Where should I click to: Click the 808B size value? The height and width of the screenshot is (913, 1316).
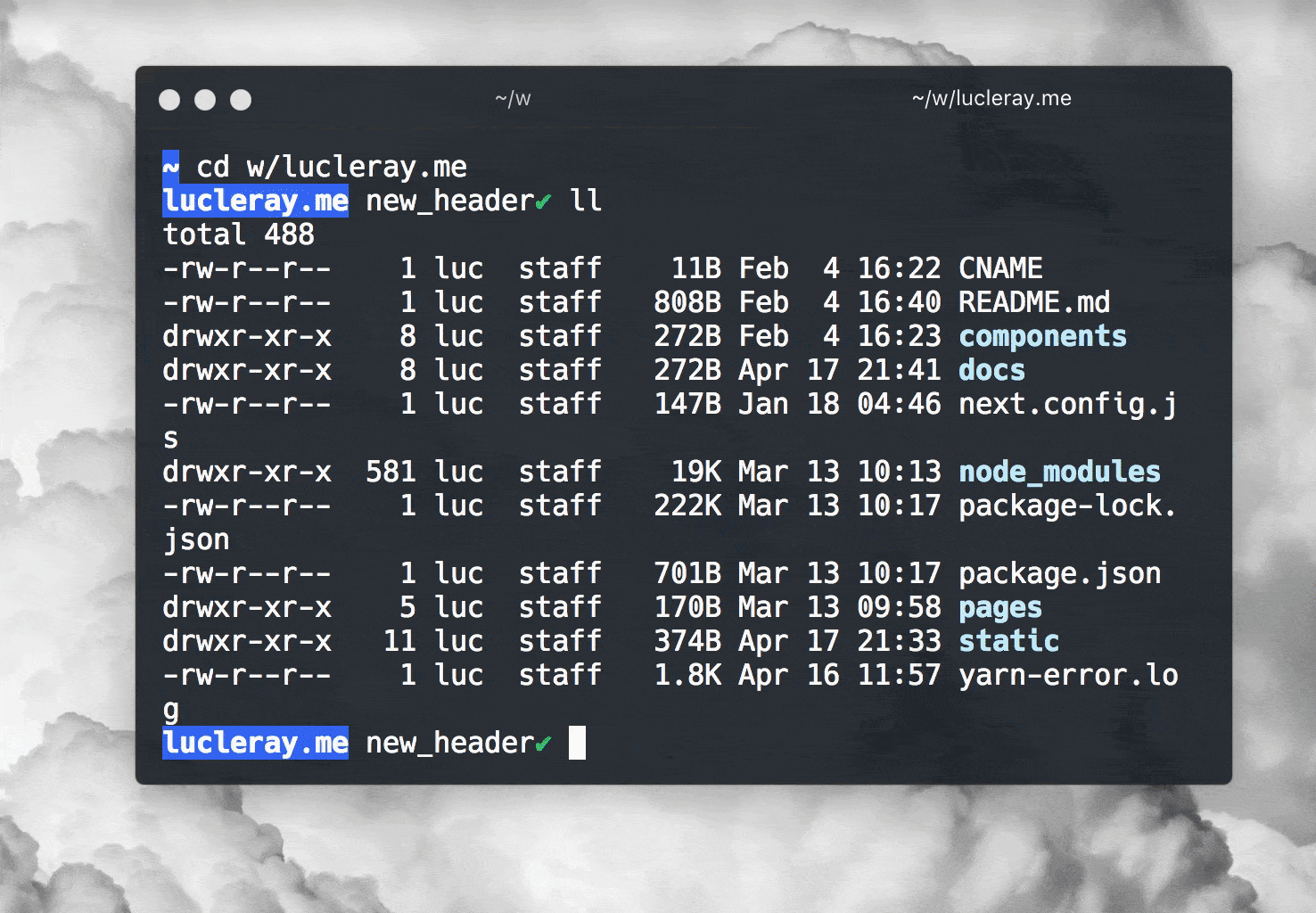pos(687,302)
